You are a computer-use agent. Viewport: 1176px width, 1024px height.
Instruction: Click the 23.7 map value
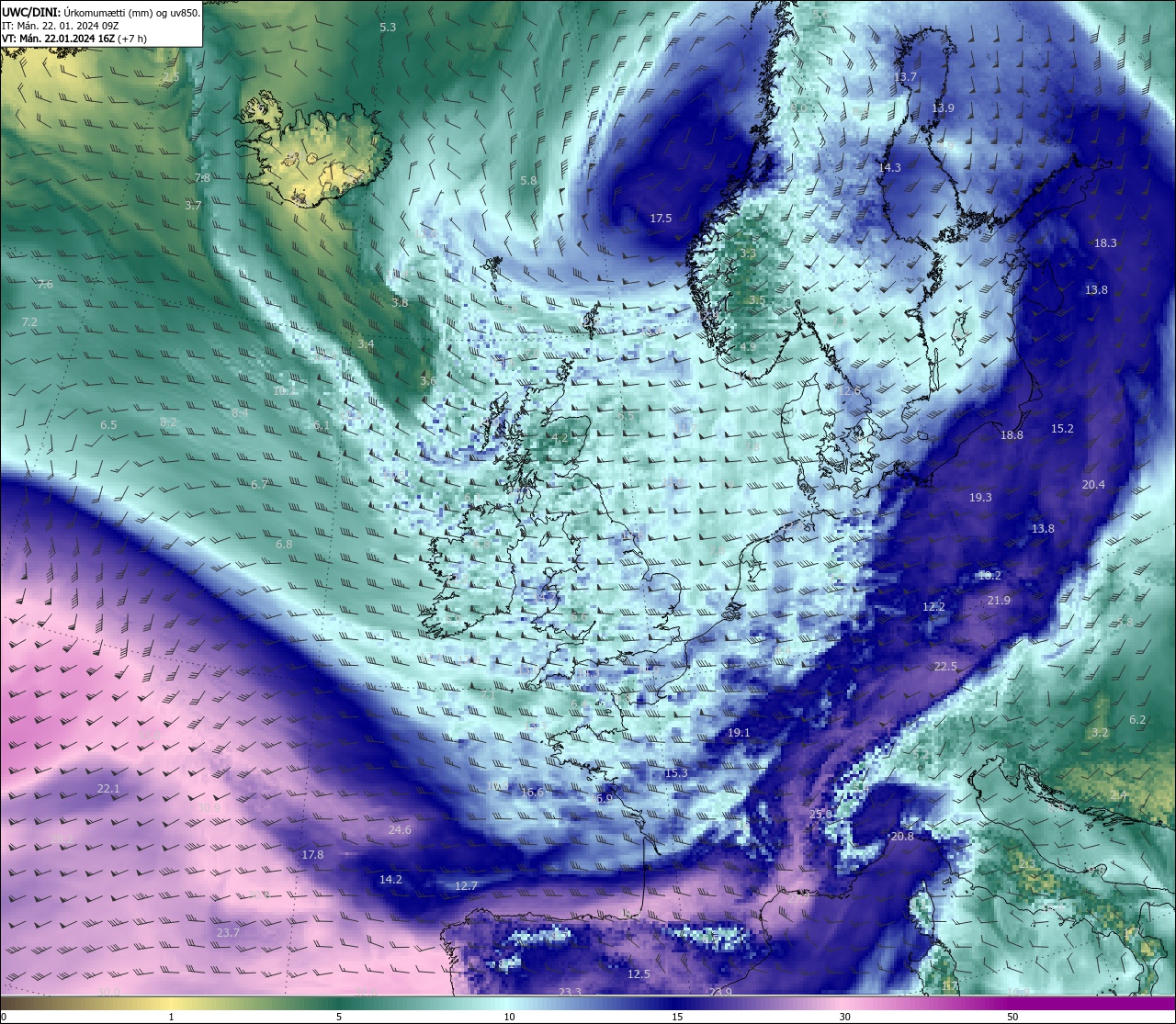pyautogui.click(x=228, y=933)
